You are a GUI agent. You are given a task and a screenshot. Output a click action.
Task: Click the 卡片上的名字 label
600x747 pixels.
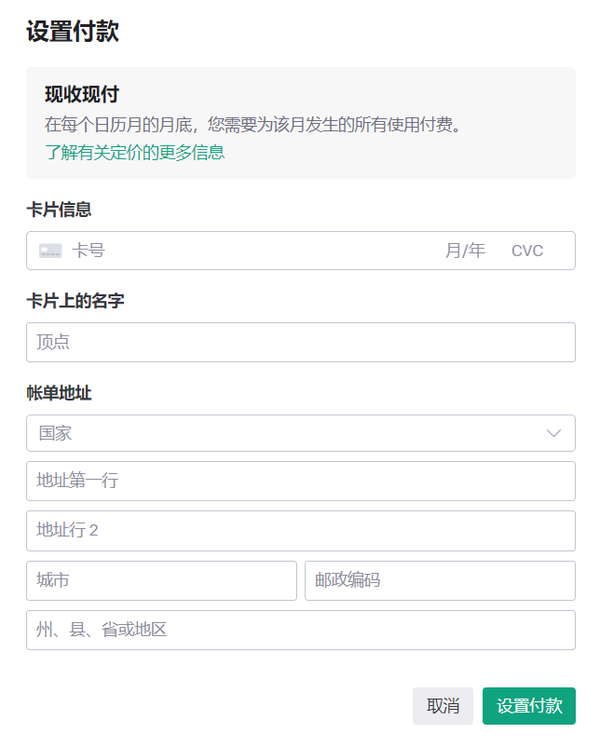click(x=75, y=300)
